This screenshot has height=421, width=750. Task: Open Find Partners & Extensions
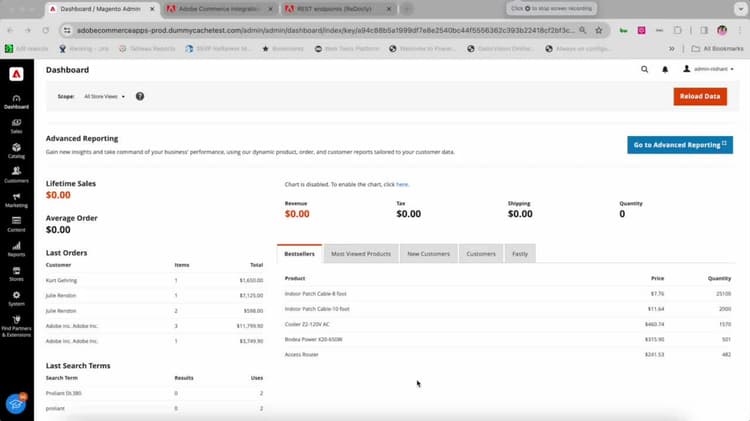16,326
